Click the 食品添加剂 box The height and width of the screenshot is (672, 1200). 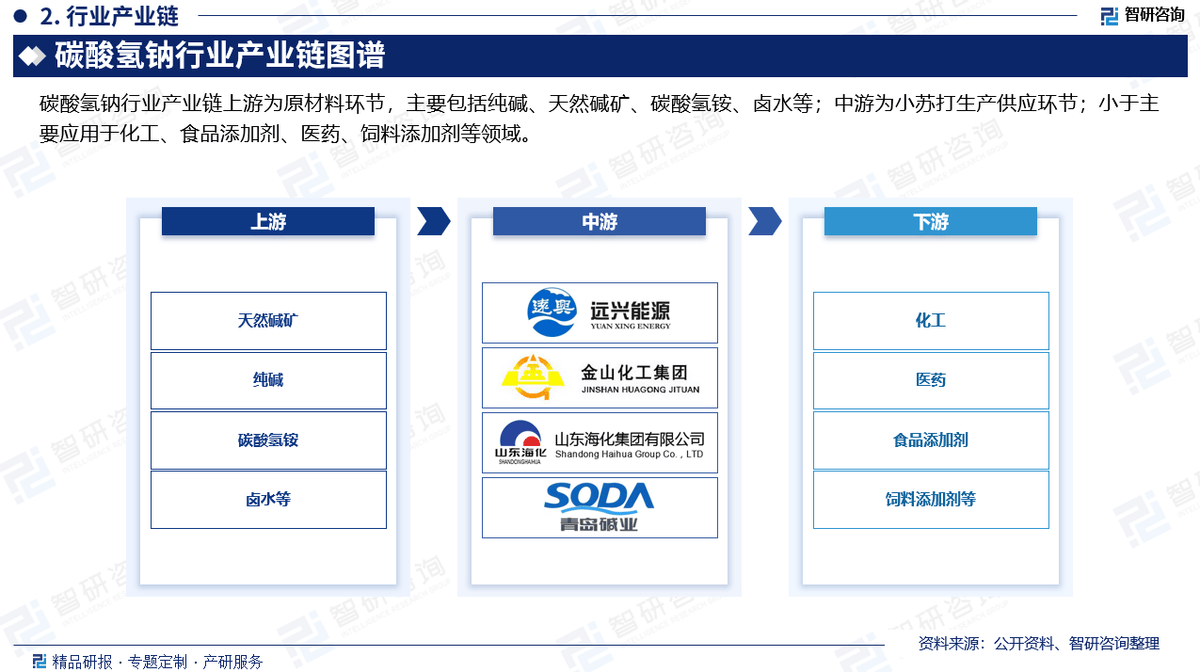[x=930, y=440]
